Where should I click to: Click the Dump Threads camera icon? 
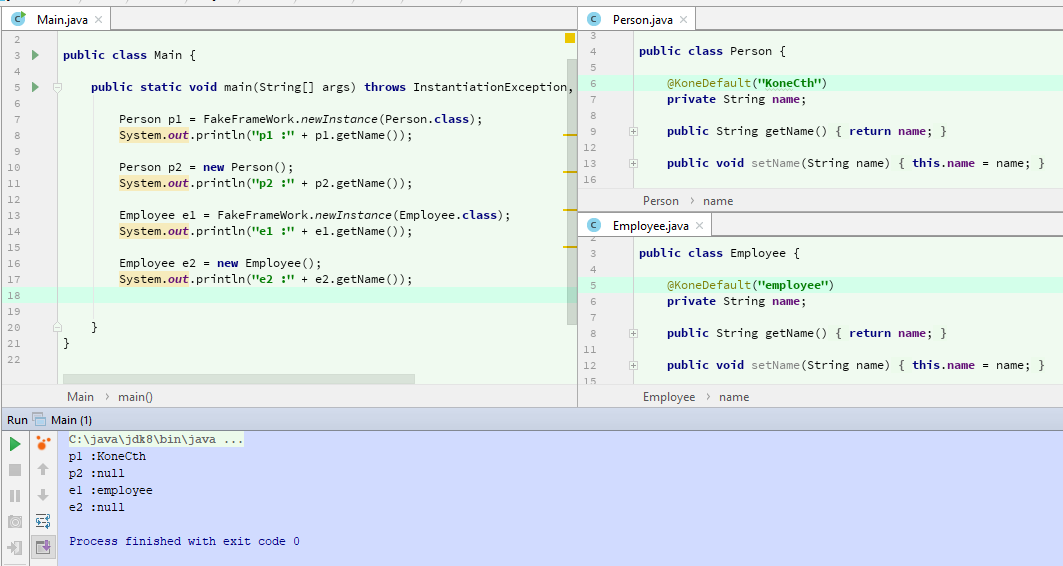[15, 521]
